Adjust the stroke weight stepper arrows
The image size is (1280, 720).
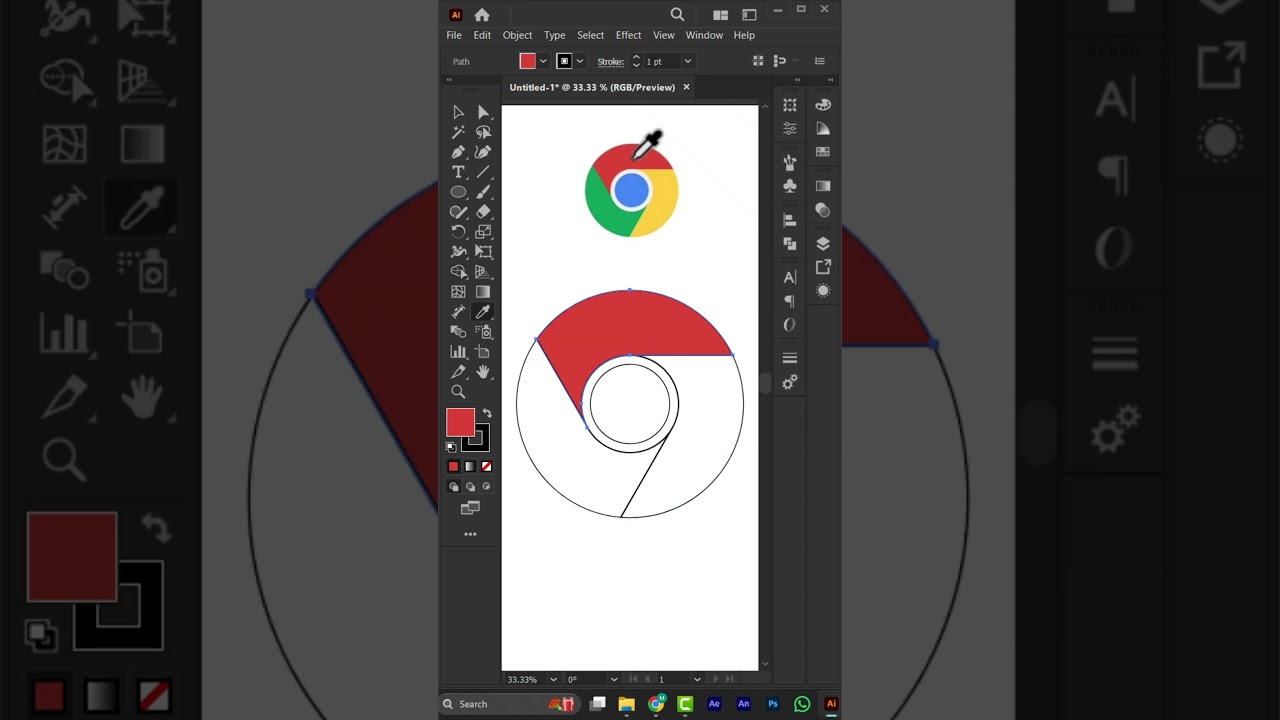click(636, 62)
